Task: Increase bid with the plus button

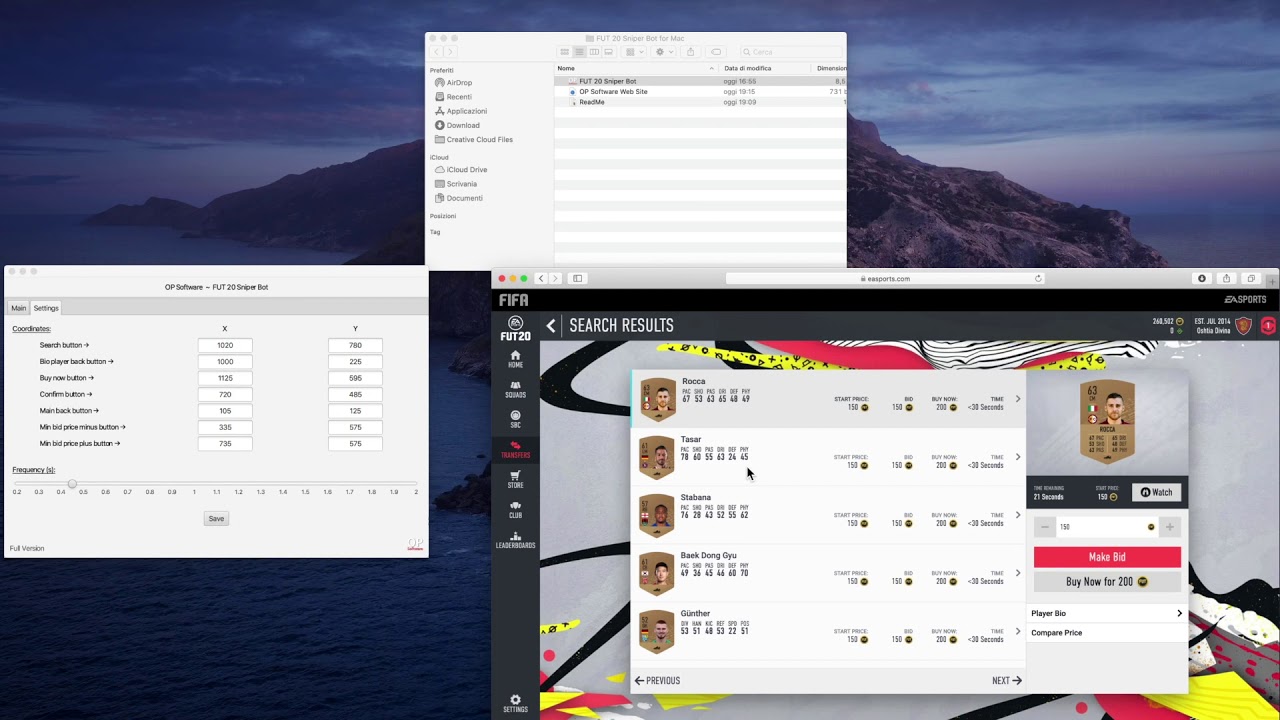Action: coord(1169,527)
